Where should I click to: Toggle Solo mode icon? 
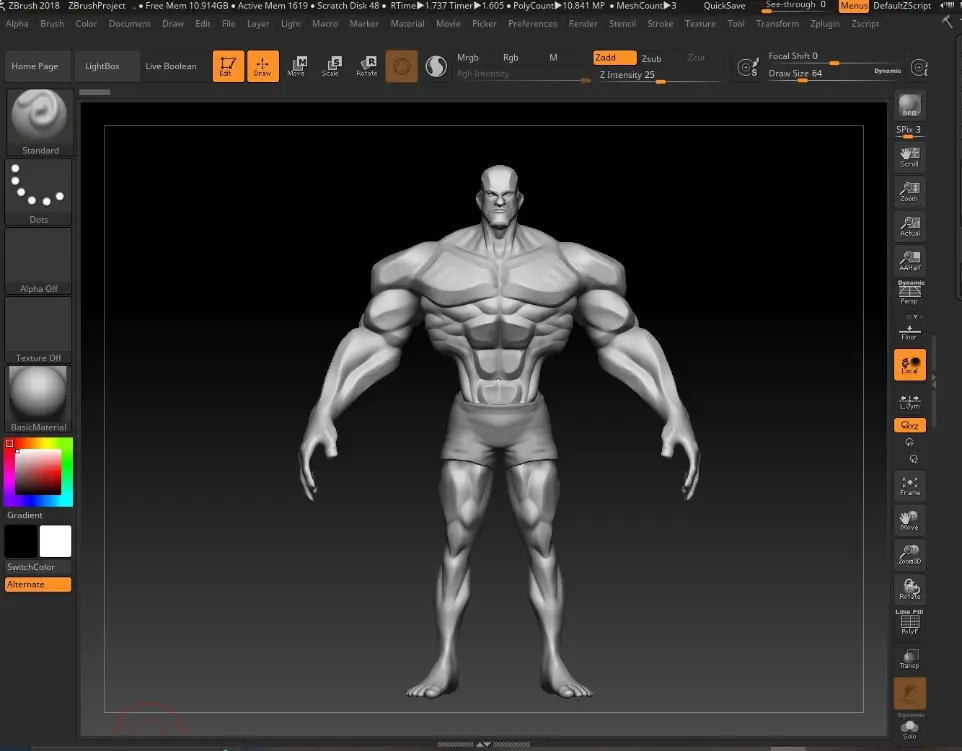coord(910,728)
